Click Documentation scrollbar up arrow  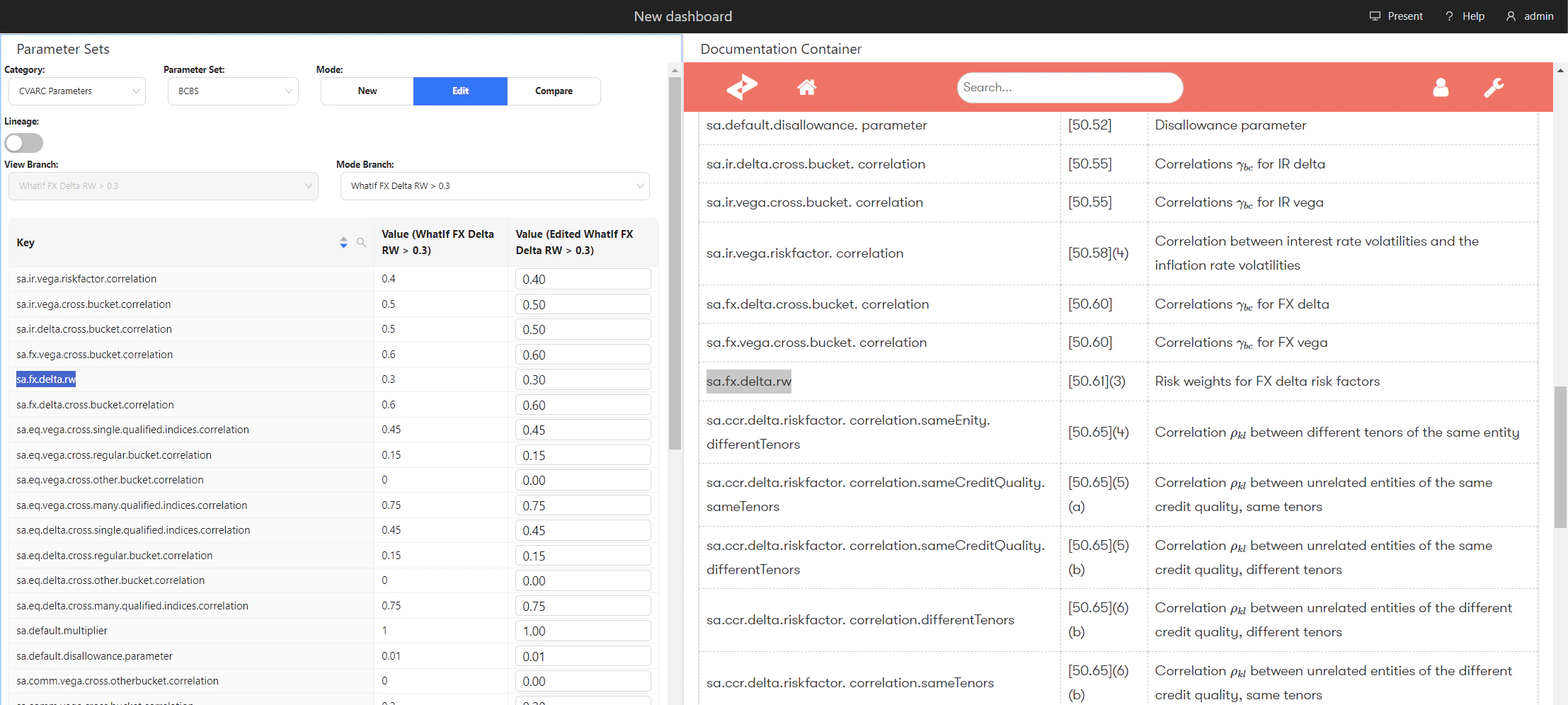(1560, 70)
